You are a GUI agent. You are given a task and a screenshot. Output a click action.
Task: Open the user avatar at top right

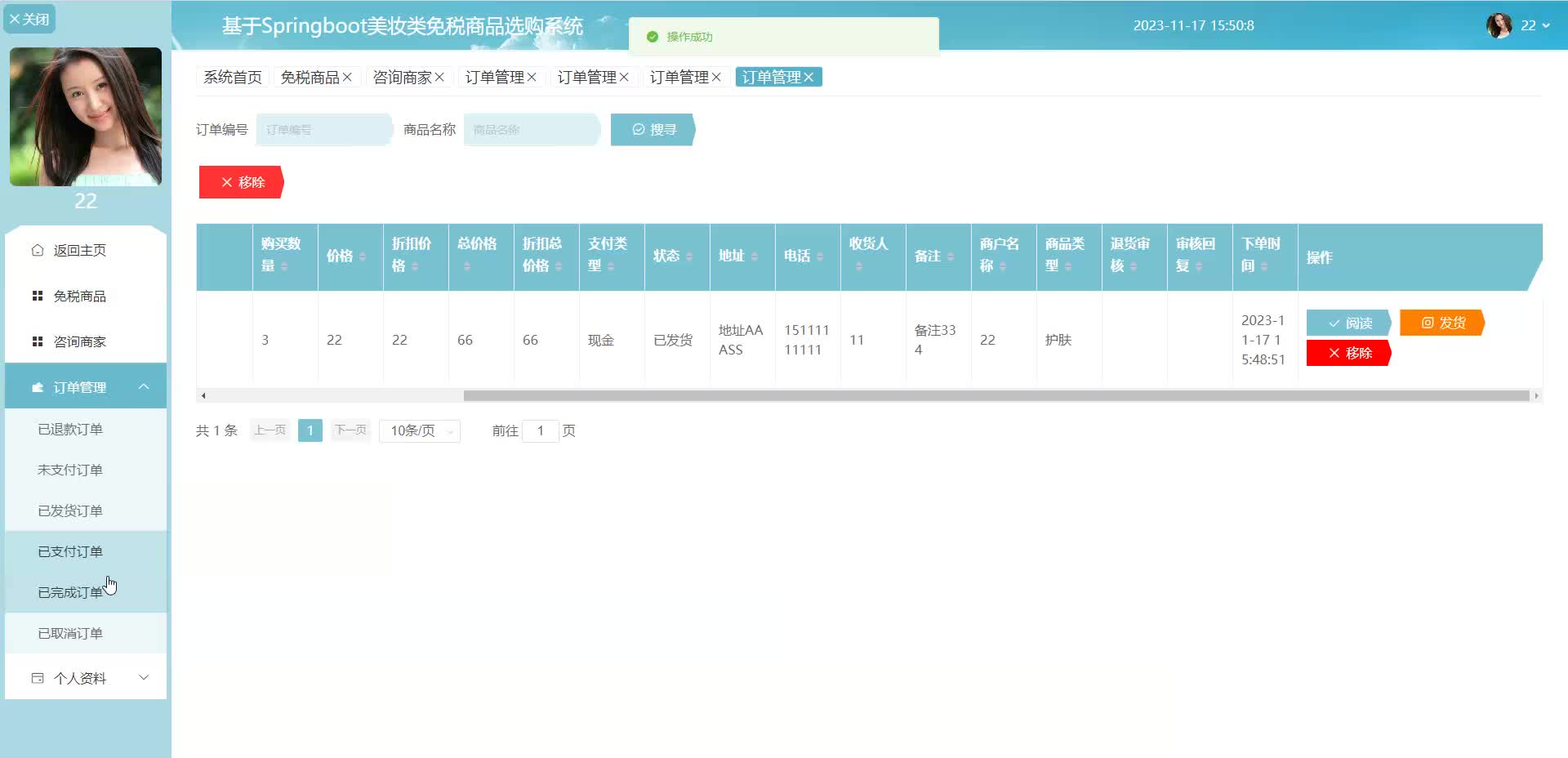(x=1499, y=25)
